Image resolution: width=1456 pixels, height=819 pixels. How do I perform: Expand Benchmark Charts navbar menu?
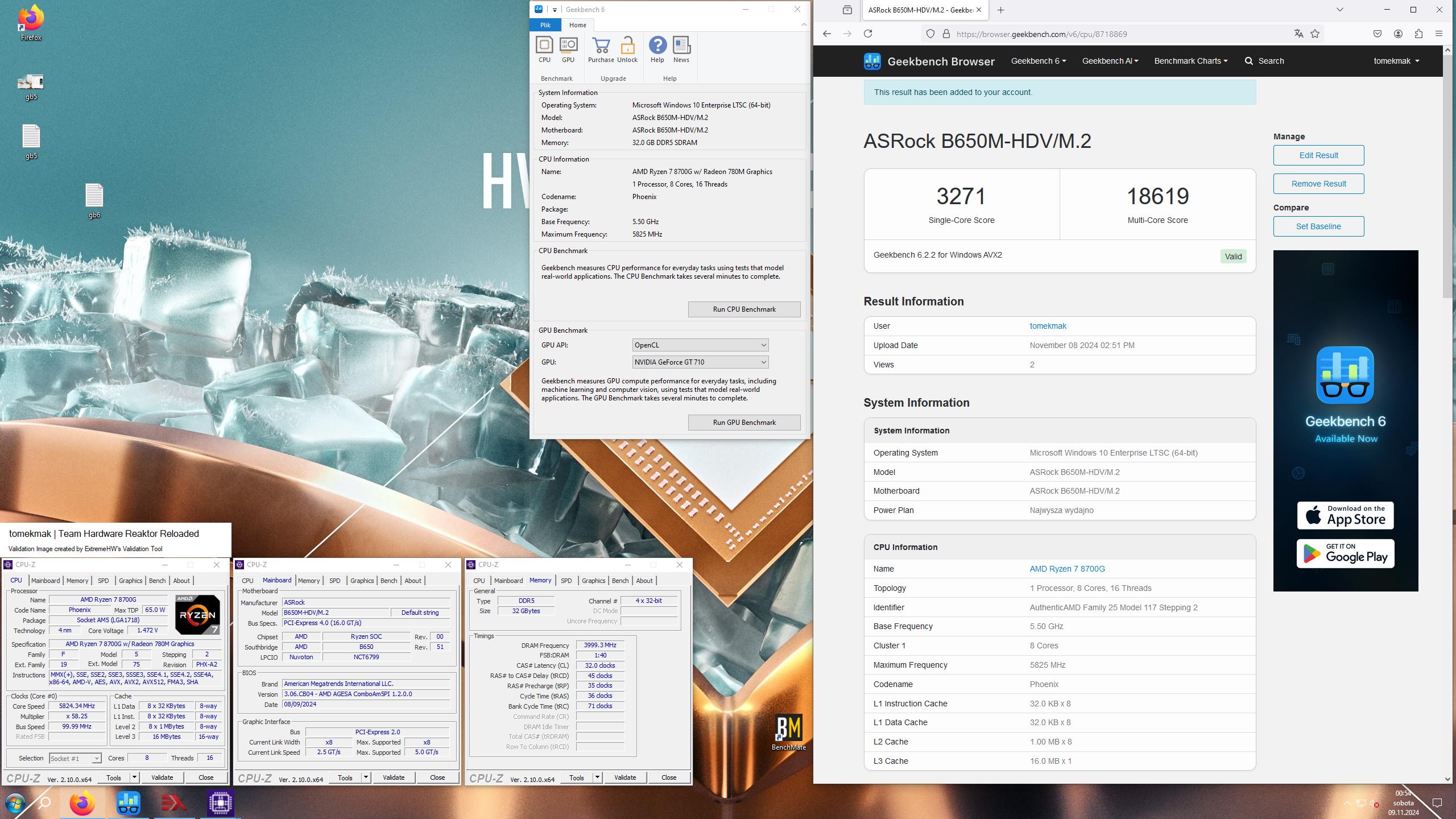coord(1190,61)
